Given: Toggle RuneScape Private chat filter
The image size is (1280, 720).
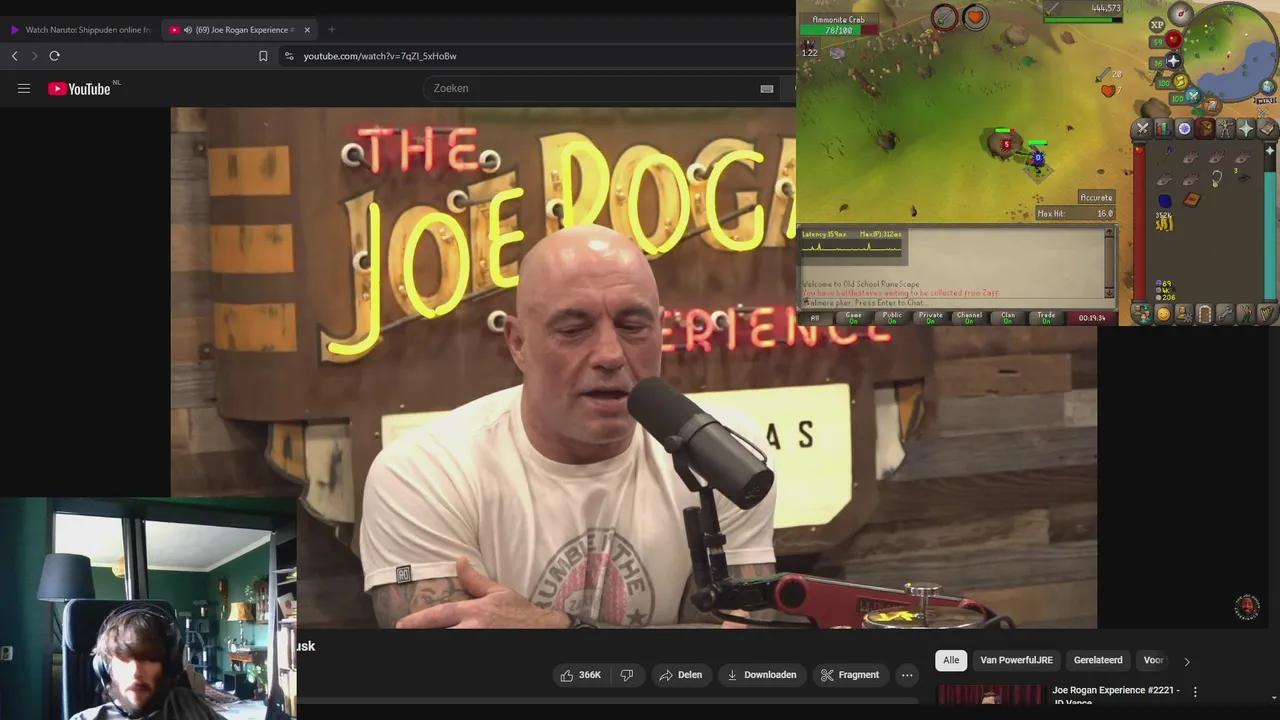Looking at the screenshot, I should tap(930, 317).
